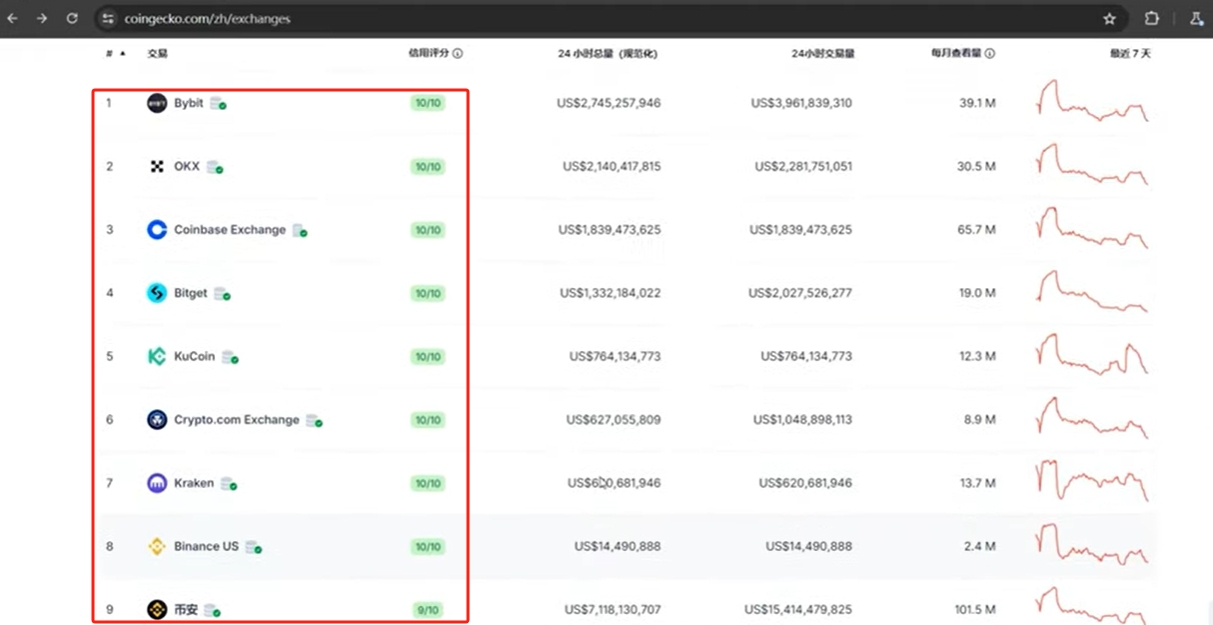Click reserve badge icon next to KuCoin
Viewport: 1213px width, 625px height.
click(230, 357)
